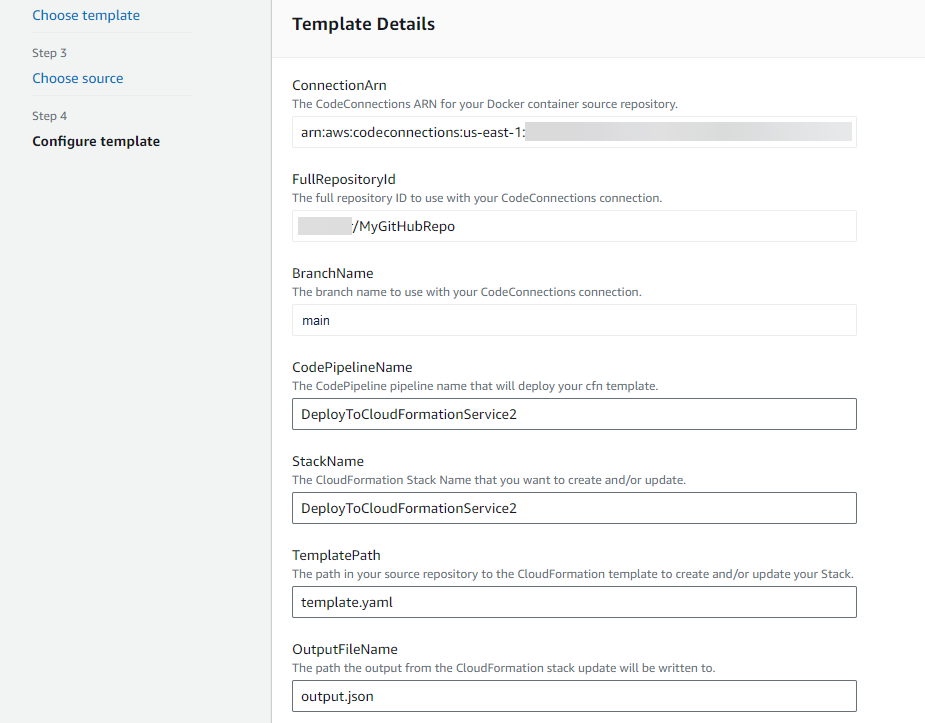Open the Choose template step
Screen dimensions: 925x723
point(86,15)
